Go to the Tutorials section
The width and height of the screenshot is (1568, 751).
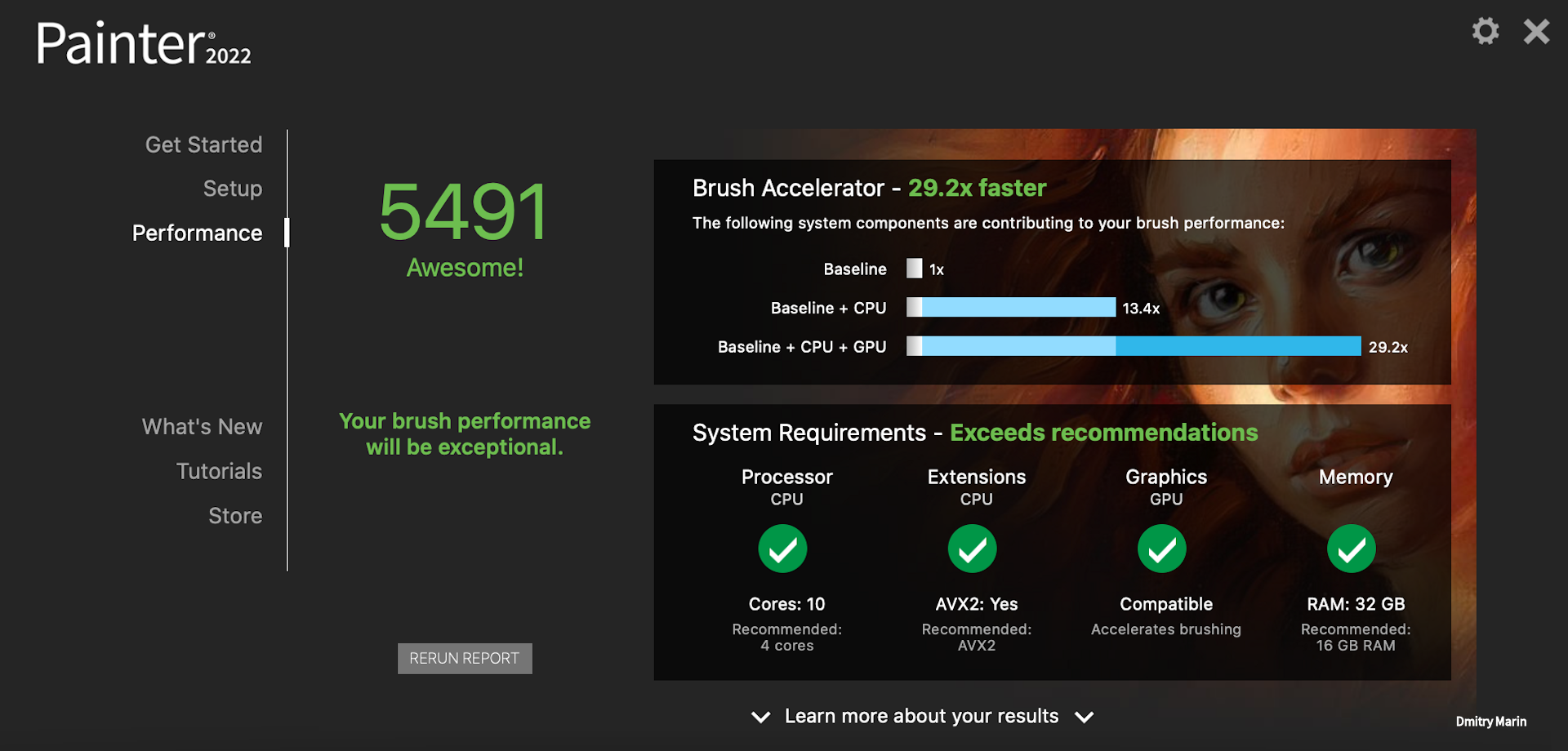click(219, 471)
